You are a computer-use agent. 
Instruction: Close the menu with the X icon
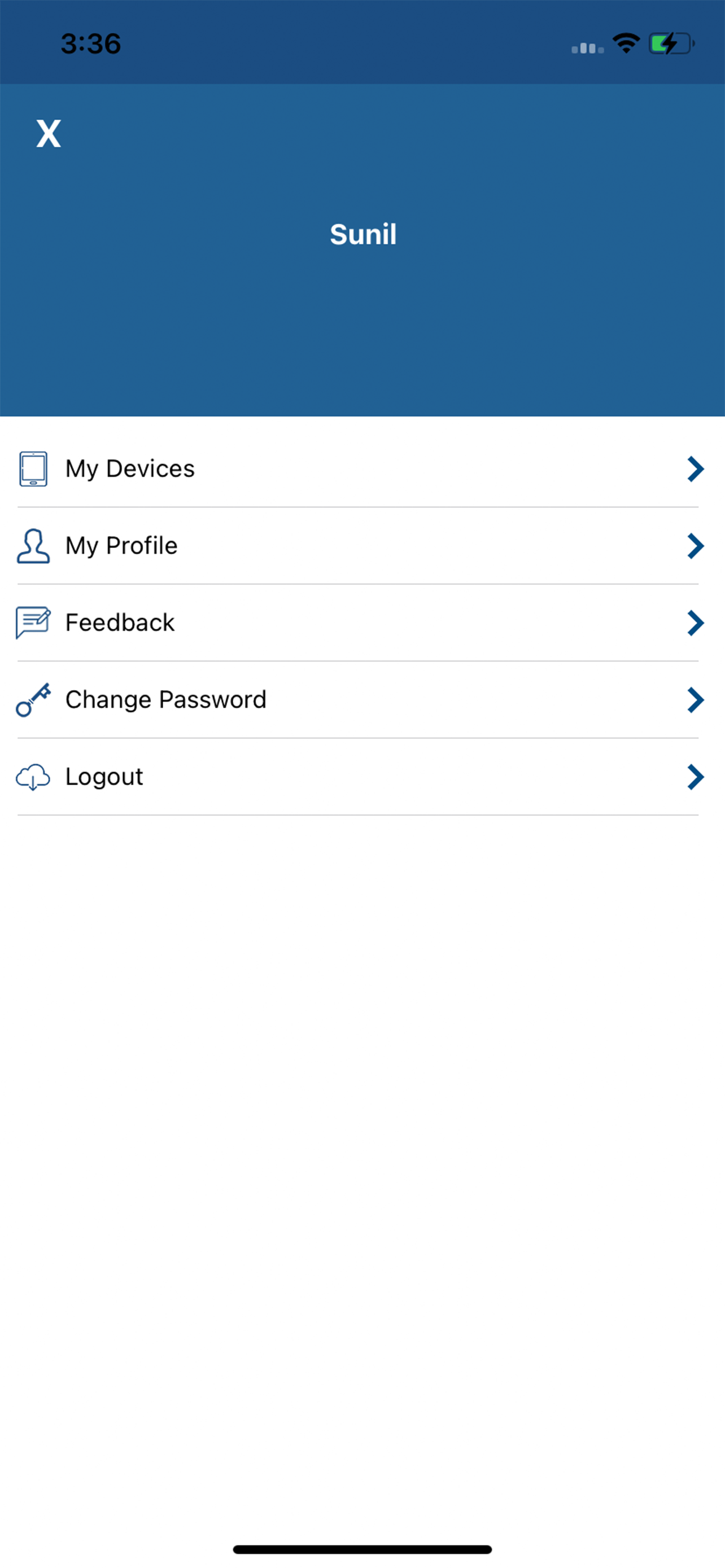point(49,133)
